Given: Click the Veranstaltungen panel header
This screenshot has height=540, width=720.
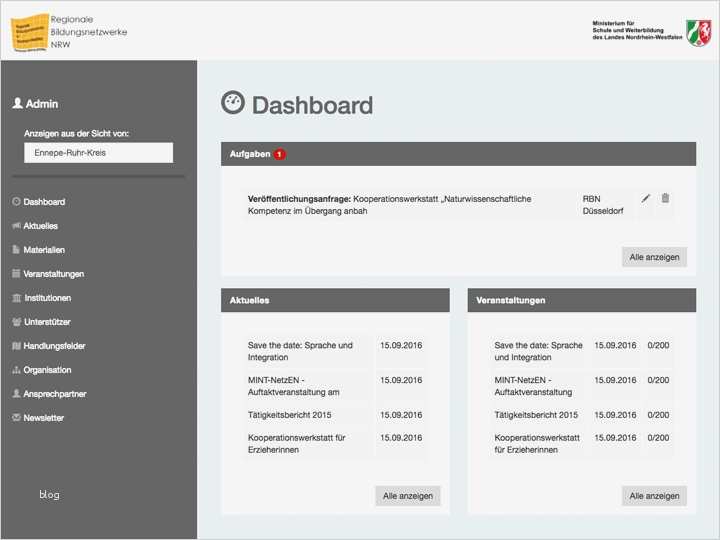Looking at the screenshot, I should tap(582, 300).
